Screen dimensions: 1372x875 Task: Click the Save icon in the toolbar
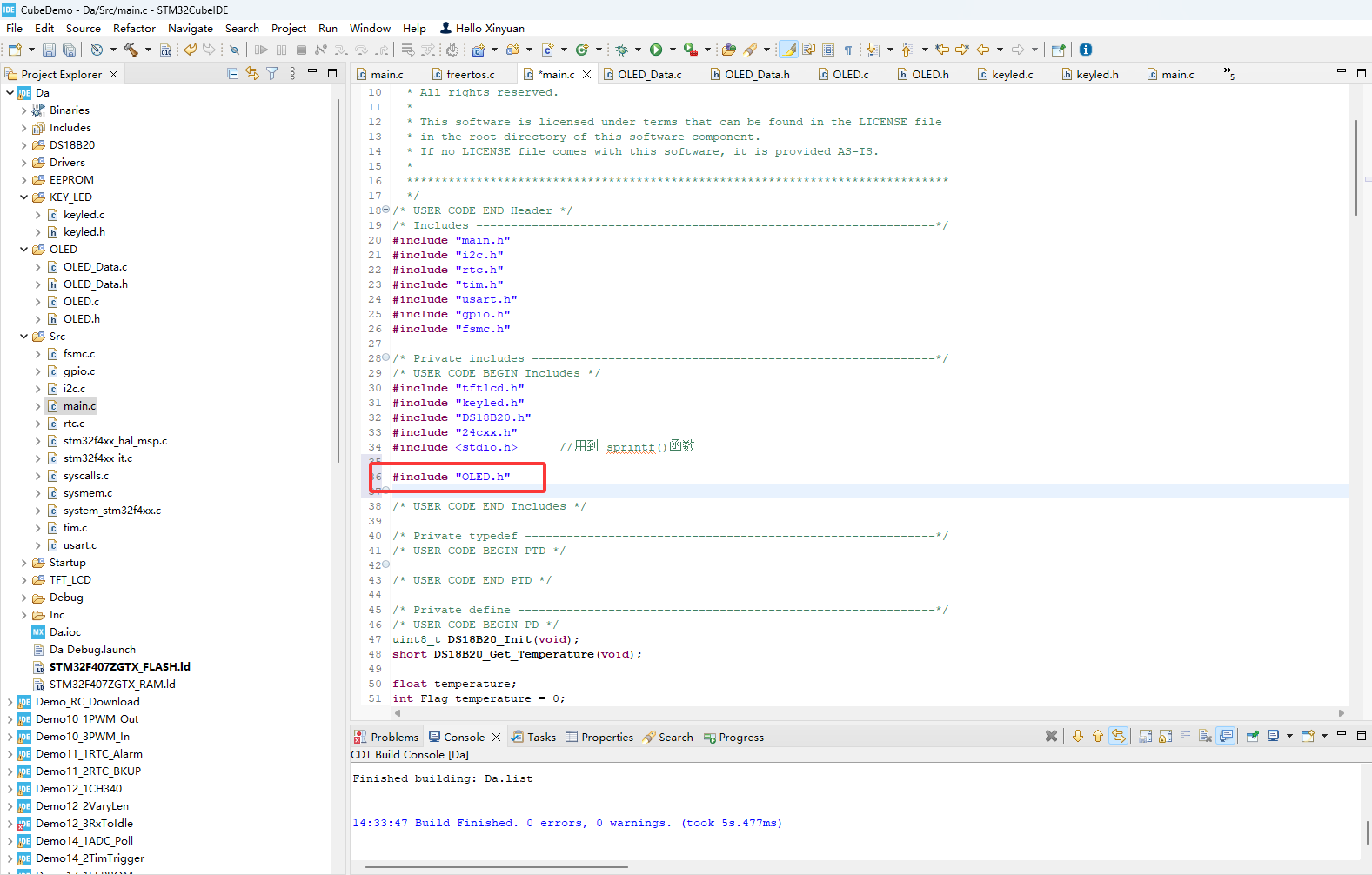[49, 50]
